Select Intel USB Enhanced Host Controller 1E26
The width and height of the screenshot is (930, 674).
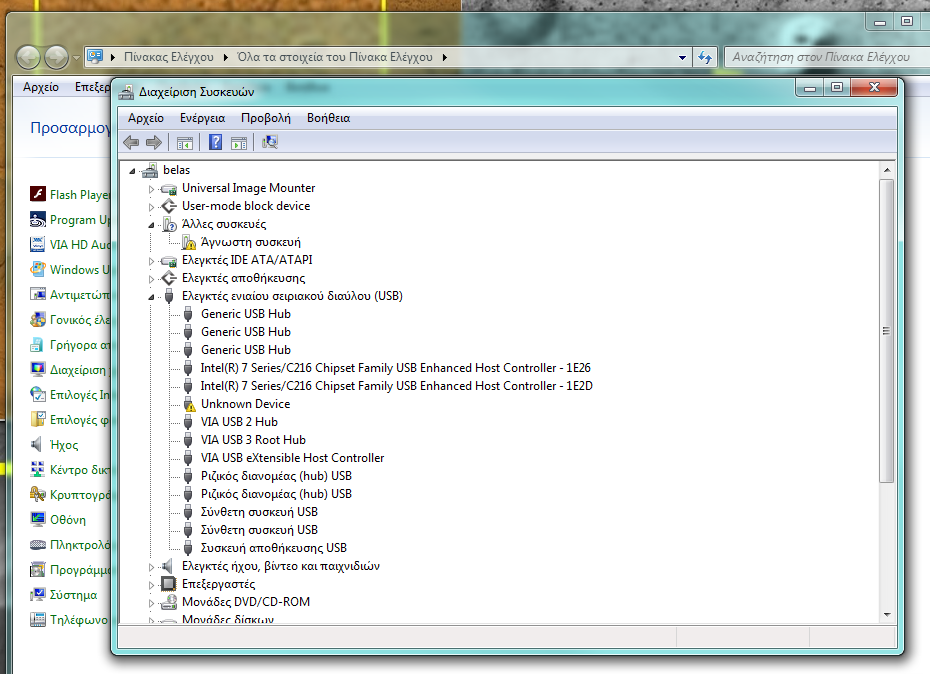[x=395, y=368]
